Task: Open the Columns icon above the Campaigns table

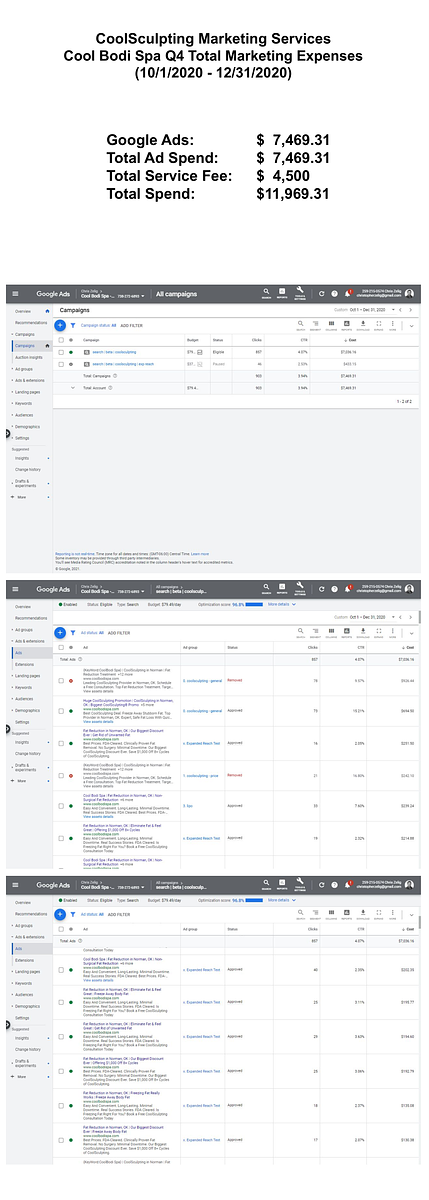Action: [x=331, y=325]
